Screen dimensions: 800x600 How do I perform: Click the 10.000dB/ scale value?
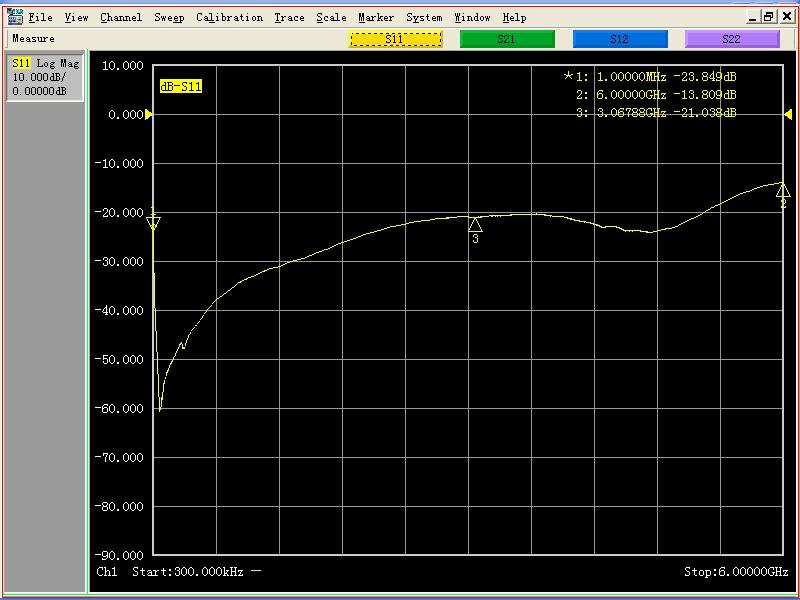point(39,77)
